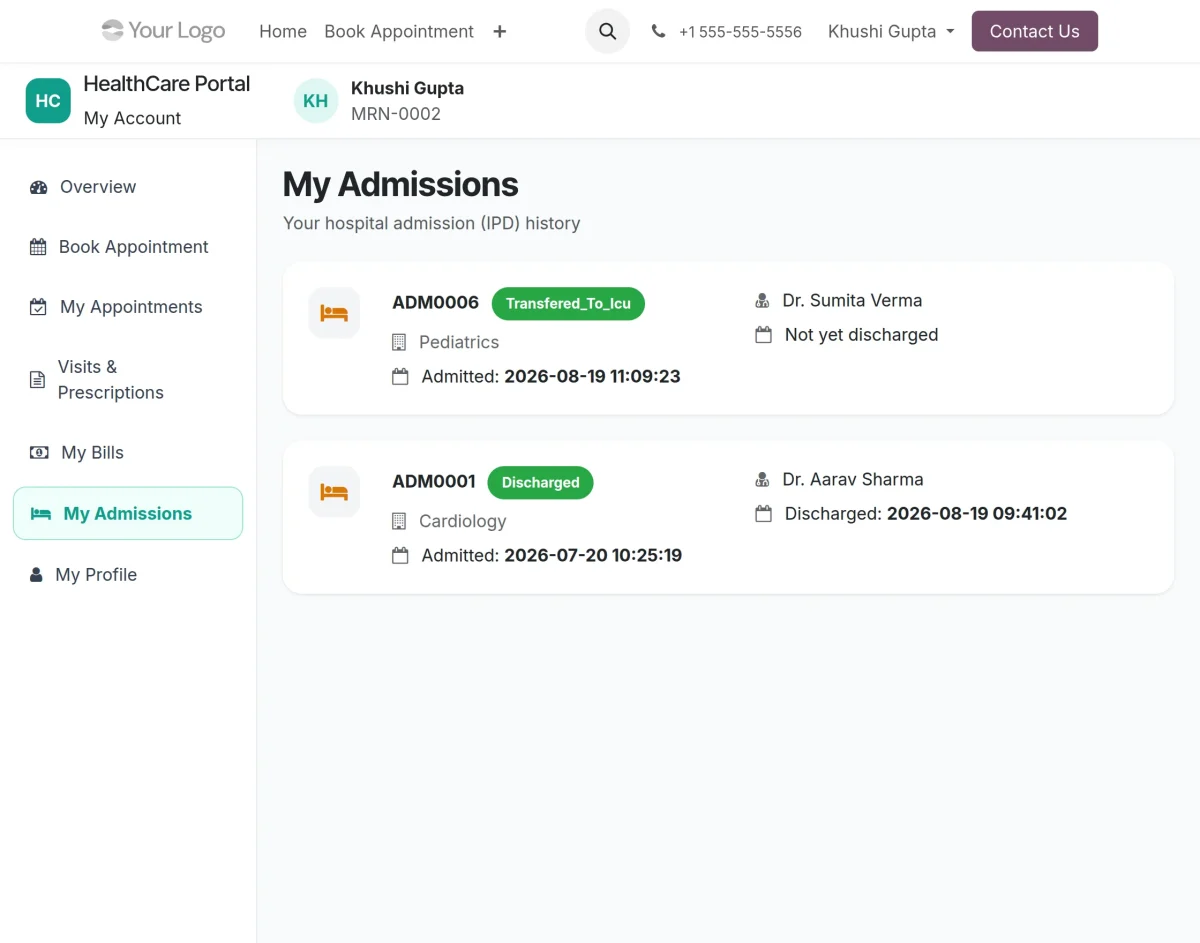Click the My Admissions bed icon in sidebar

pyautogui.click(x=41, y=514)
